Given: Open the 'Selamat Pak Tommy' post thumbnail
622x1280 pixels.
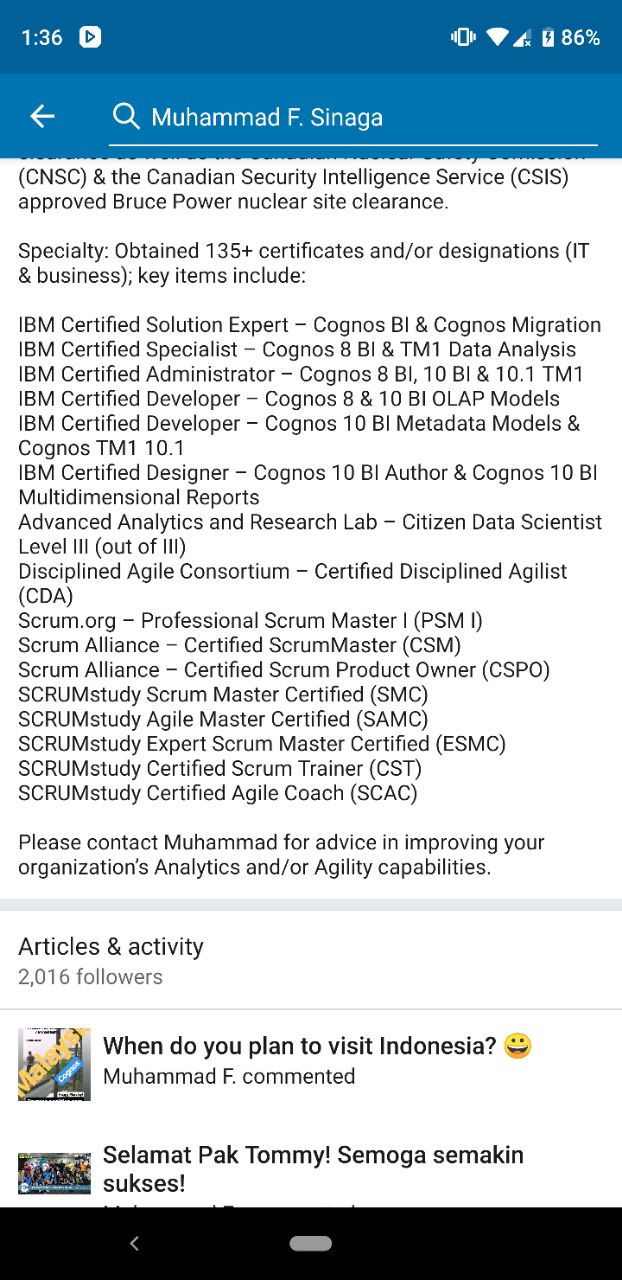Looking at the screenshot, I should (x=54, y=1173).
